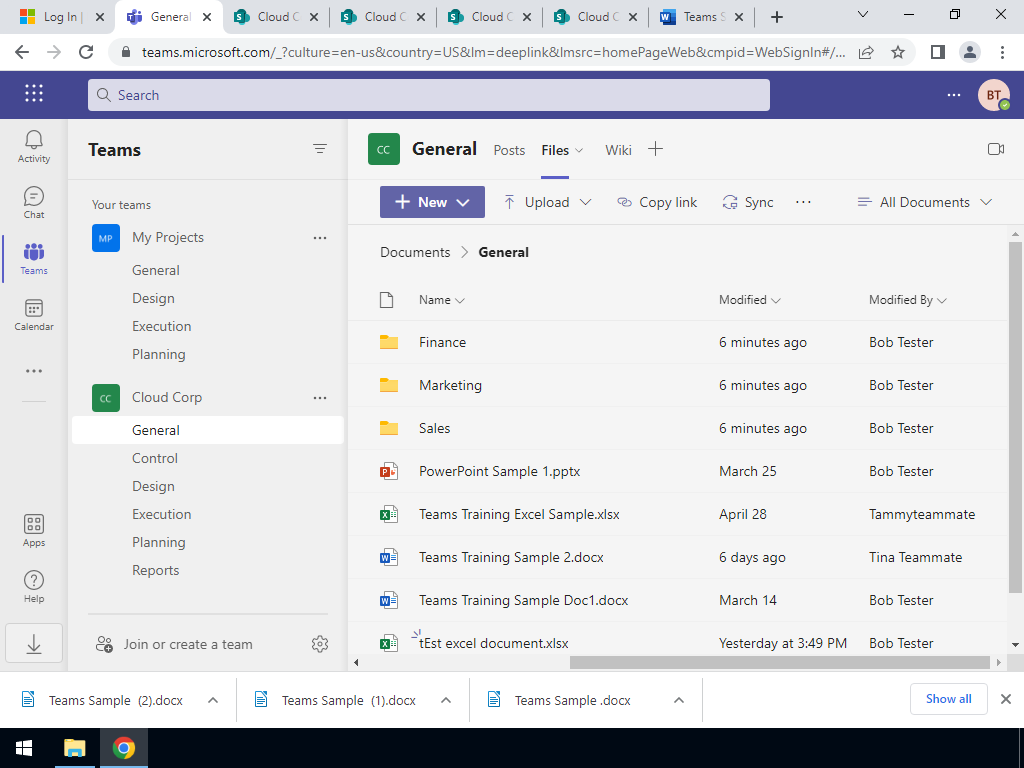The width and height of the screenshot is (1024, 768).
Task: Expand the Files tab chevron
Action: tap(579, 150)
